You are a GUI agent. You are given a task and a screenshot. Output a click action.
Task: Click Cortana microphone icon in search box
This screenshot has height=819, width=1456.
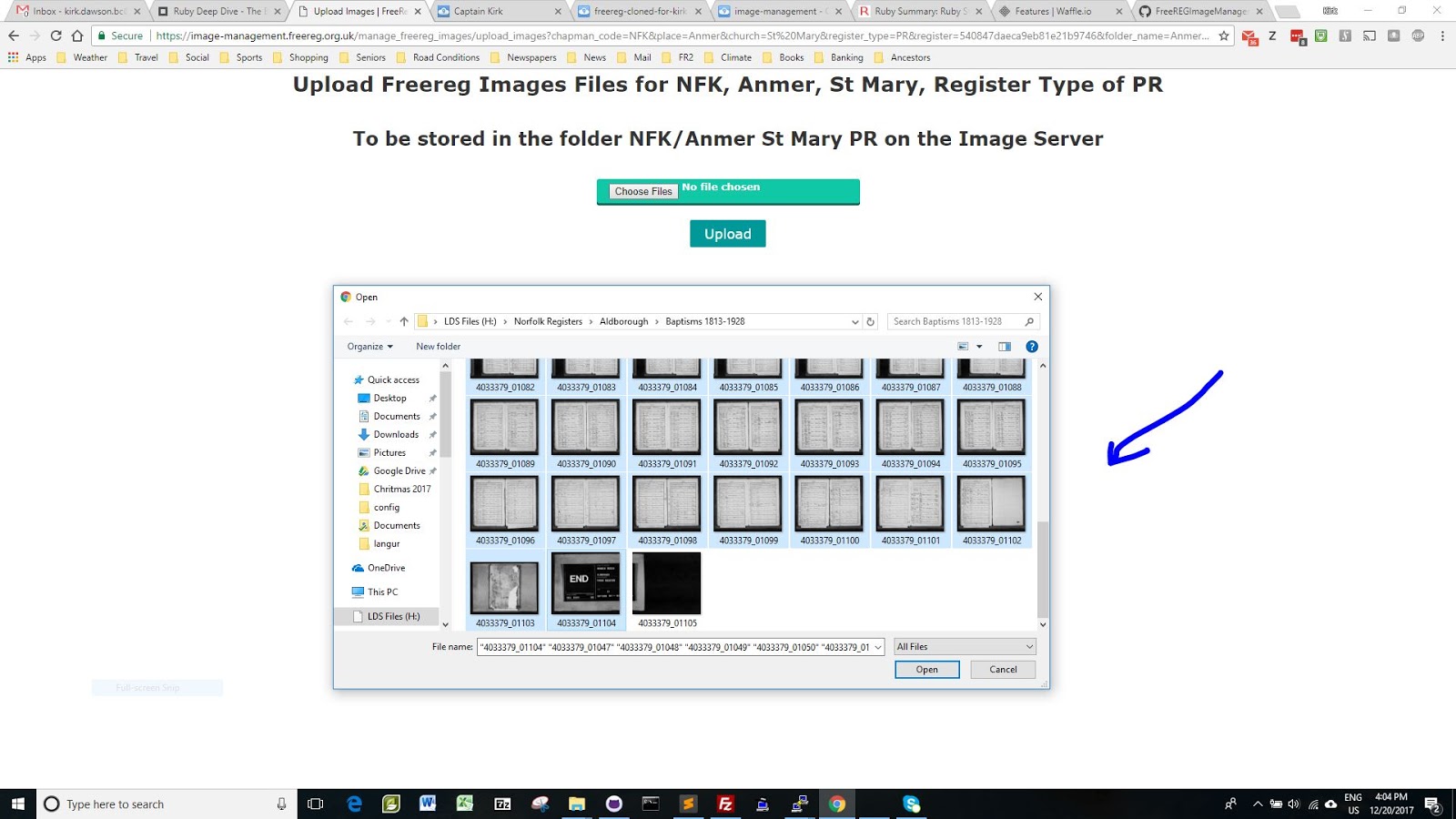pos(281,804)
